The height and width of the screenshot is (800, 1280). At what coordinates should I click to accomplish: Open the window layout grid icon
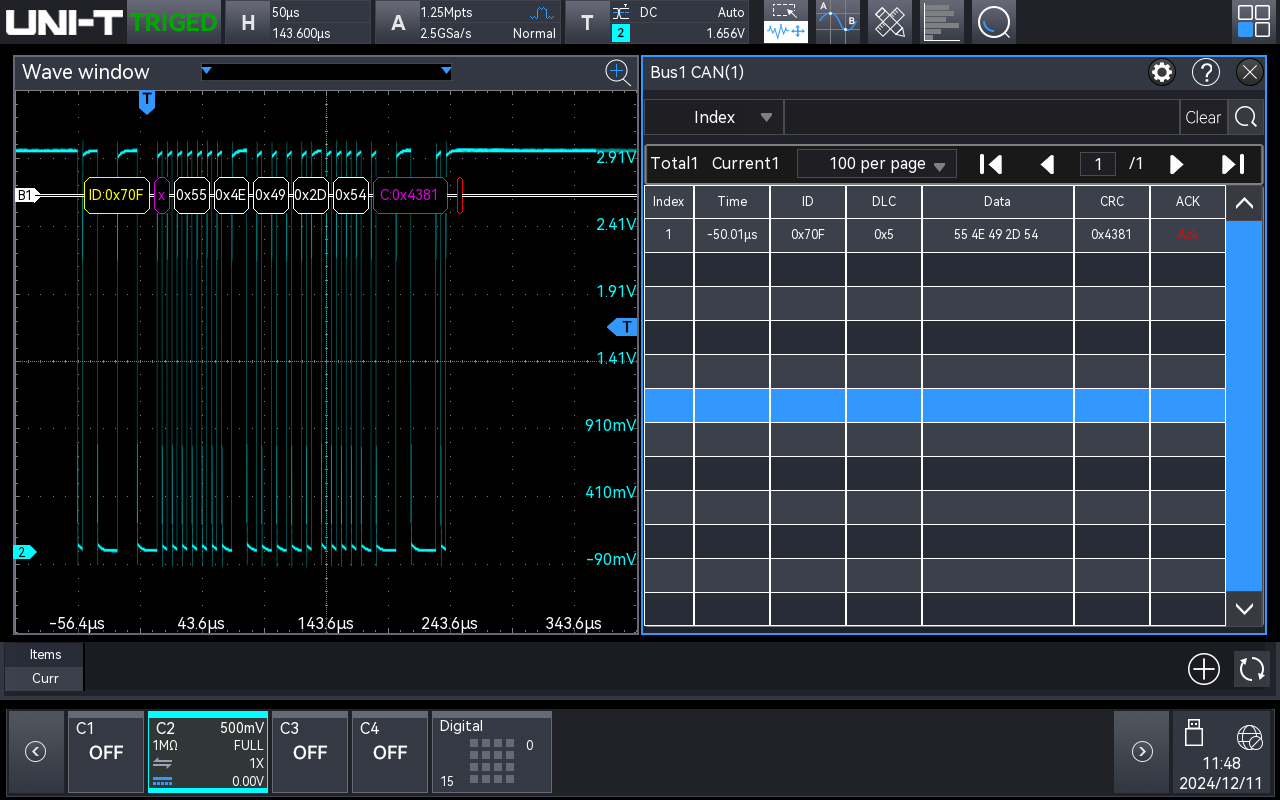(x=1254, y=22)
